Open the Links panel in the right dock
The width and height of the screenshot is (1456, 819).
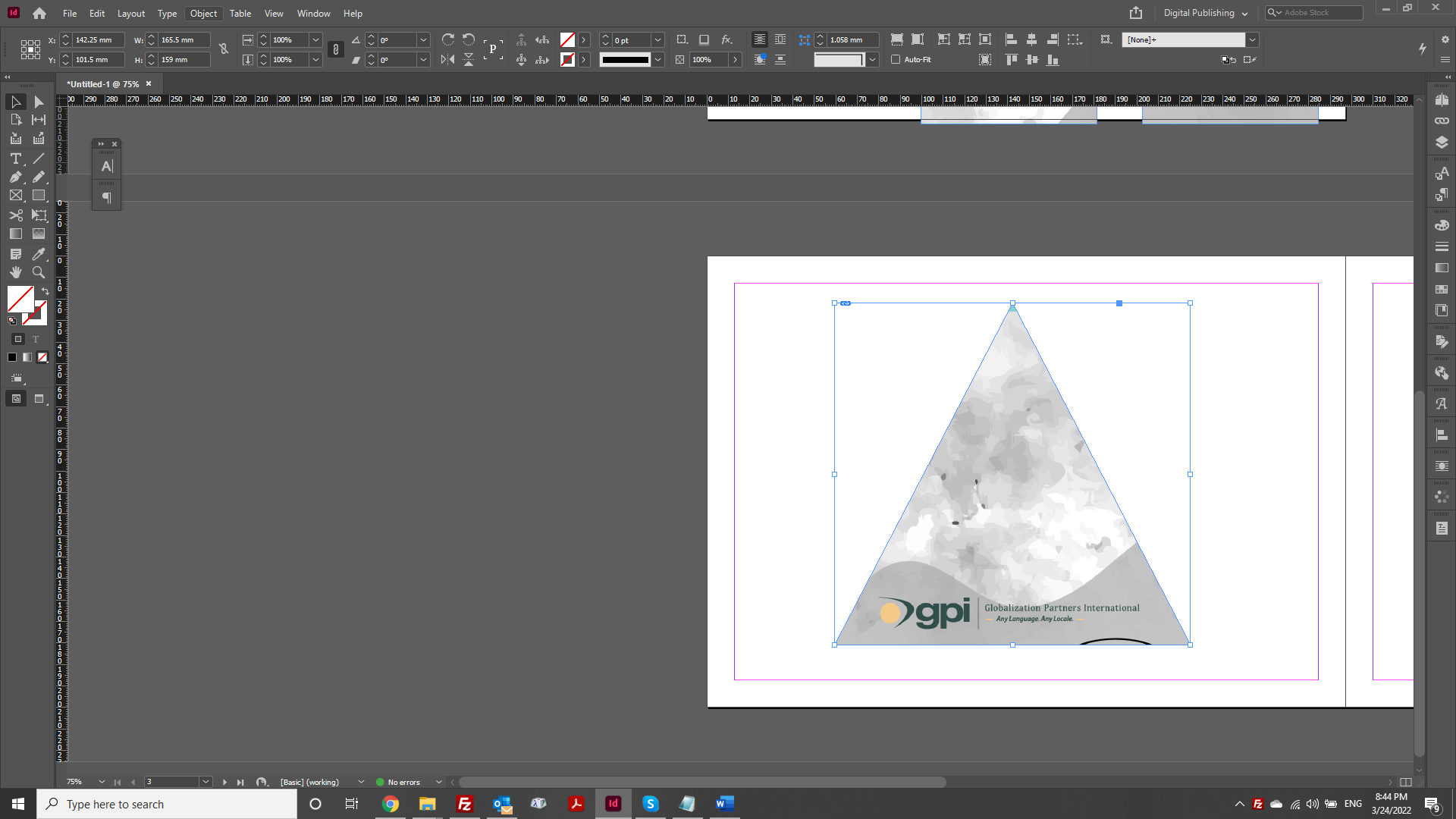(1442, 120)
